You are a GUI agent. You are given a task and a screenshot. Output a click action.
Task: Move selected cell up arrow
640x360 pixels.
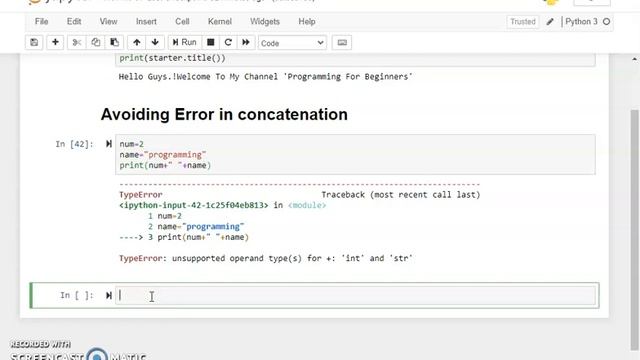(137, 42)
